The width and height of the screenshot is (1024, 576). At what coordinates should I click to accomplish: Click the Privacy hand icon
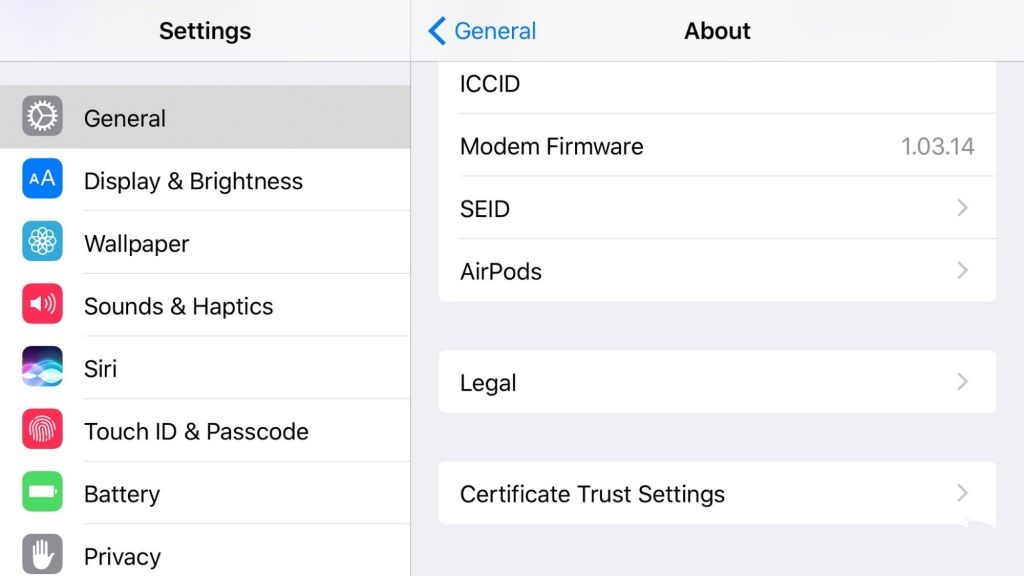(42, 554)
